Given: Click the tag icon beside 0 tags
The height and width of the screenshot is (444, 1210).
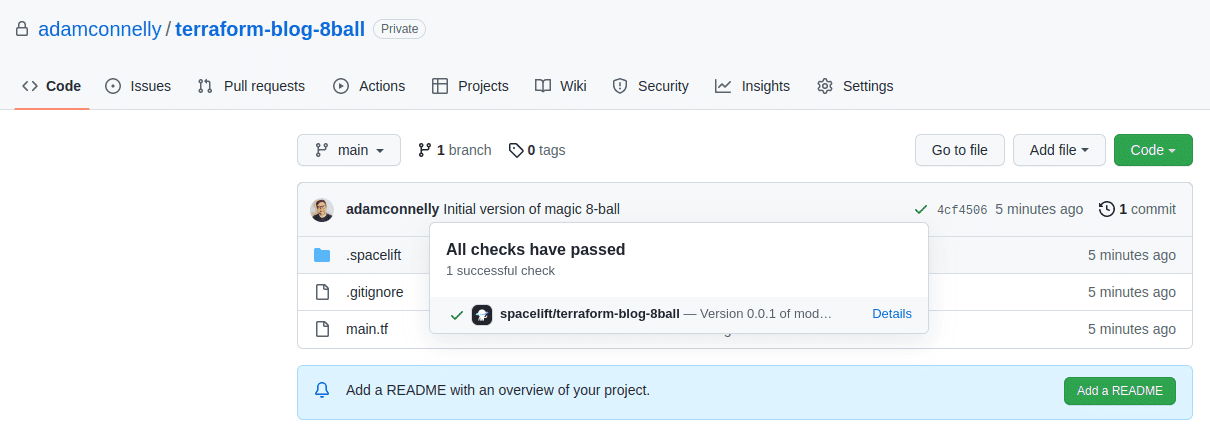Looking at the screenshot, I should tap(516, 150).
